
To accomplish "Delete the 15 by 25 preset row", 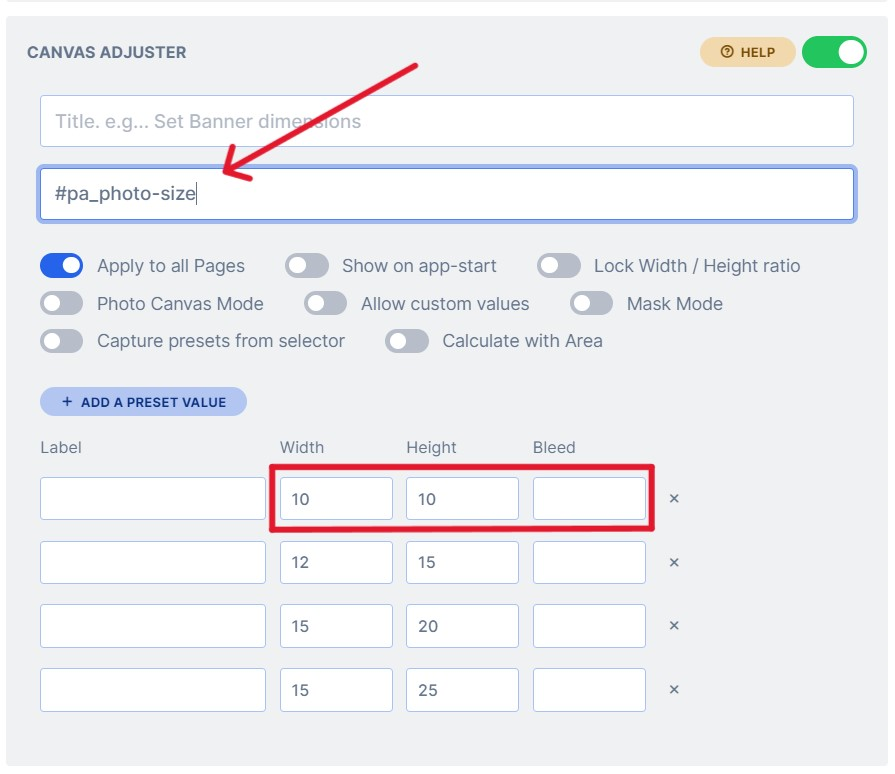I will pyautogui.click(x=674, y=690).
